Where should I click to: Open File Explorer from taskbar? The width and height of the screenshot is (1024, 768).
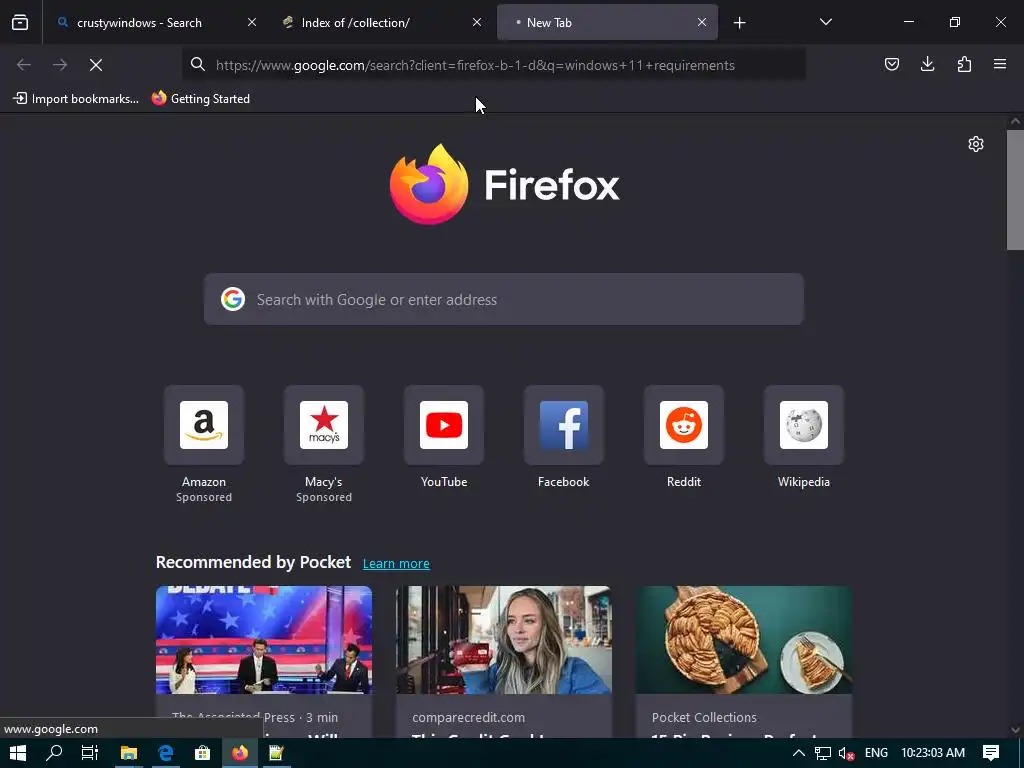tap(129, 753)
